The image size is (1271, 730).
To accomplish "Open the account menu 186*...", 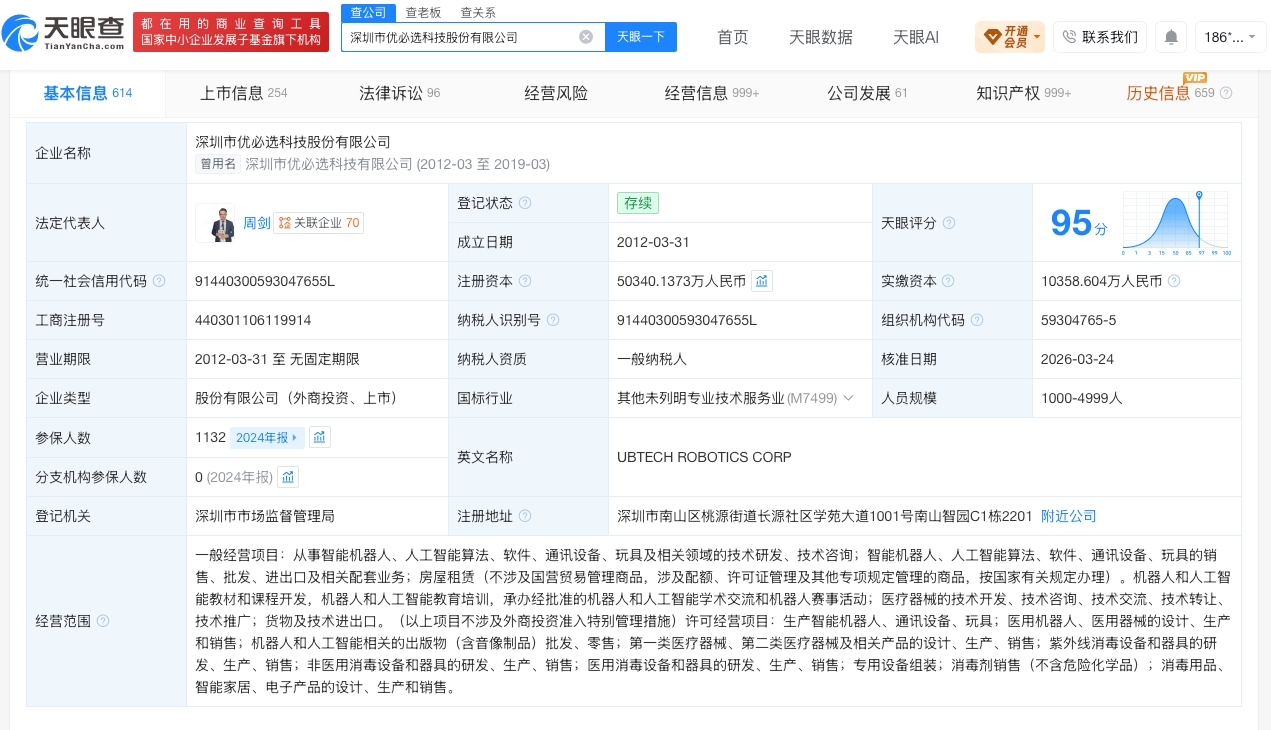I will [1230, 37].
